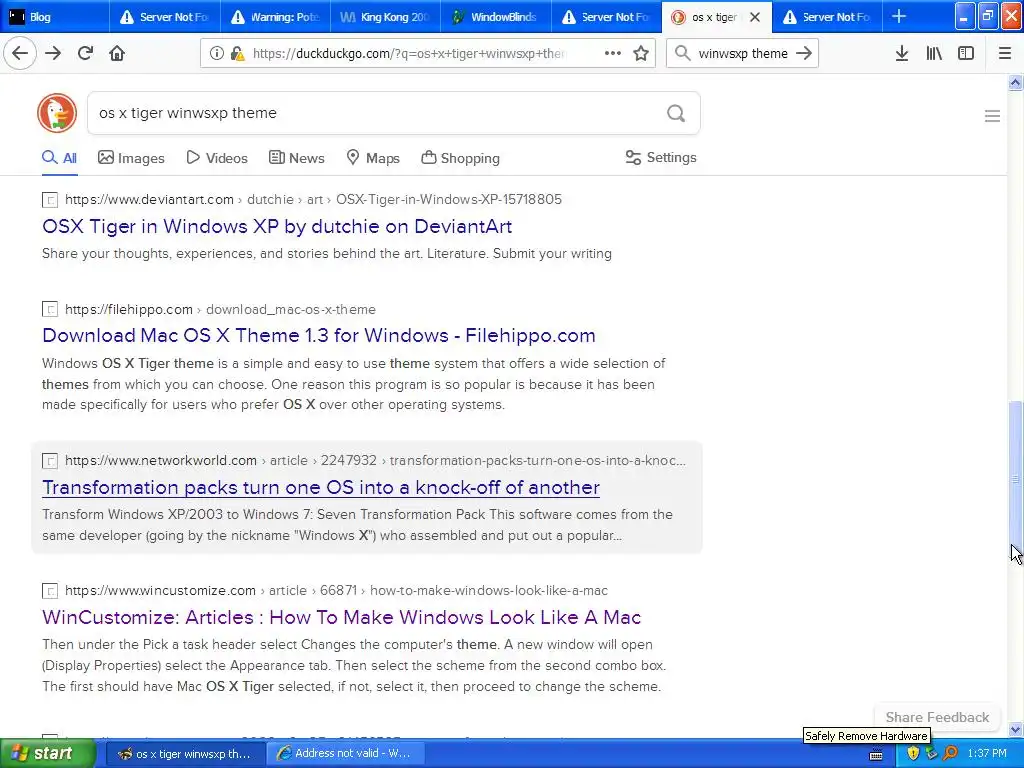
Task: Open the Firefox home page
Action: pos(117,53)
